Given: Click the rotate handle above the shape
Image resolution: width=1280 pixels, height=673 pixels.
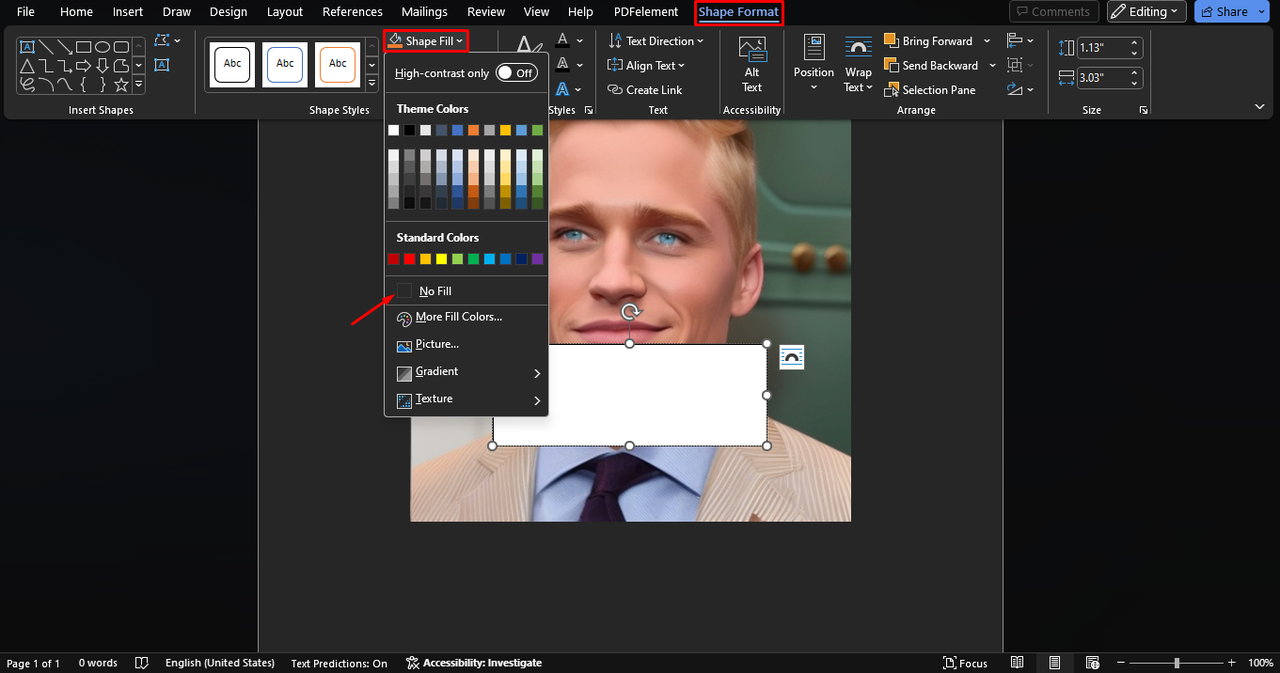Looking at the screenshot, I should pyautogui.click(x=630, y=312).
